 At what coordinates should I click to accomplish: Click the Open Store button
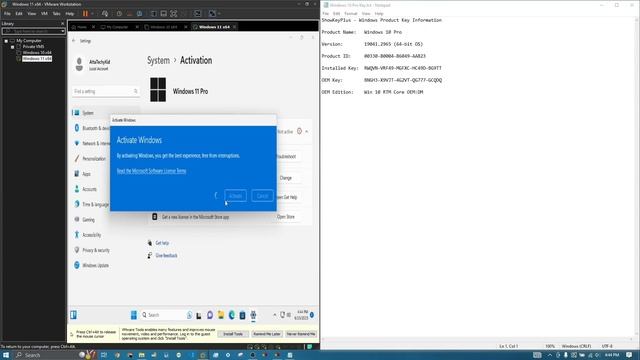286,217
